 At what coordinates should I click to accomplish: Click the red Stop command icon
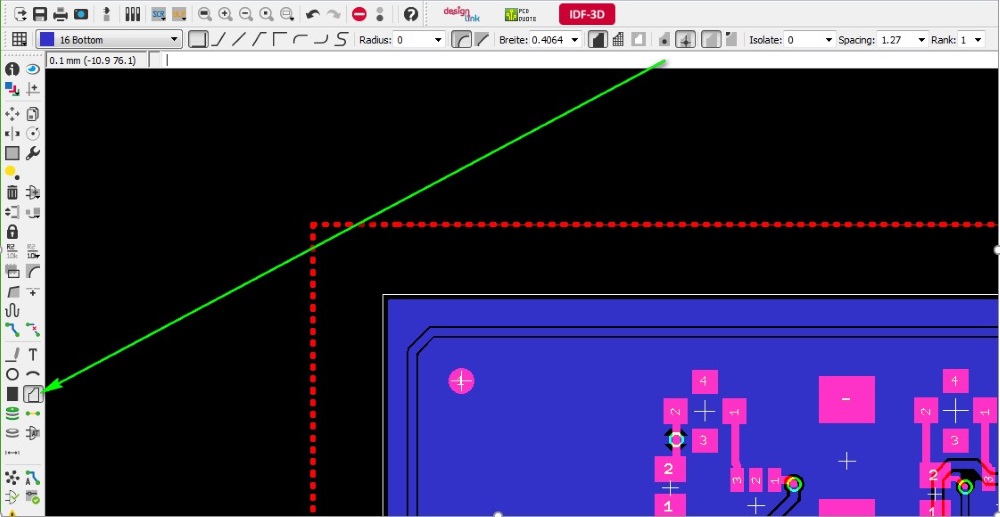click(359, 14)
